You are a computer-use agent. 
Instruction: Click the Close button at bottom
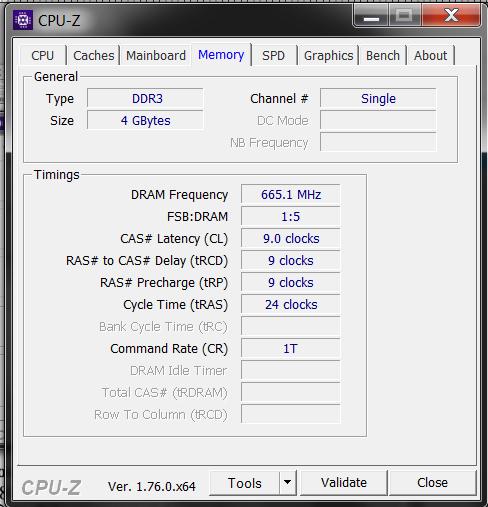432,483
